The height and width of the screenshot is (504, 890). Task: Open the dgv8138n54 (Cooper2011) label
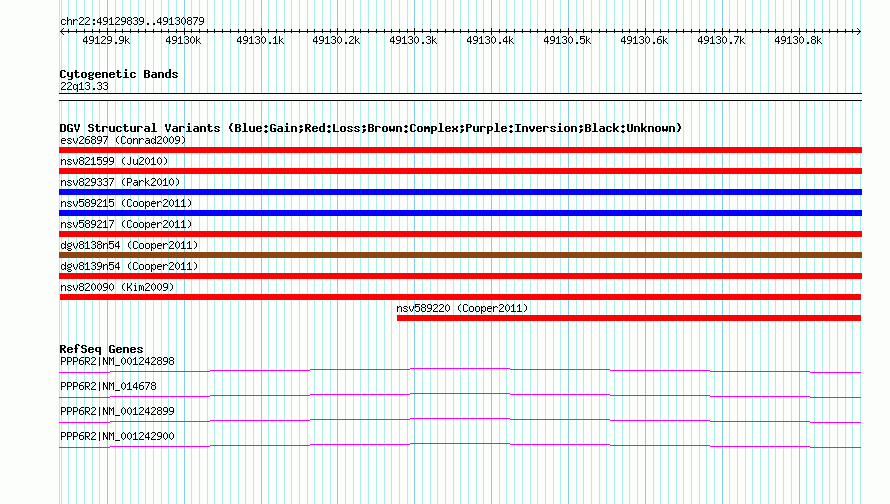(x=129, y=245)
